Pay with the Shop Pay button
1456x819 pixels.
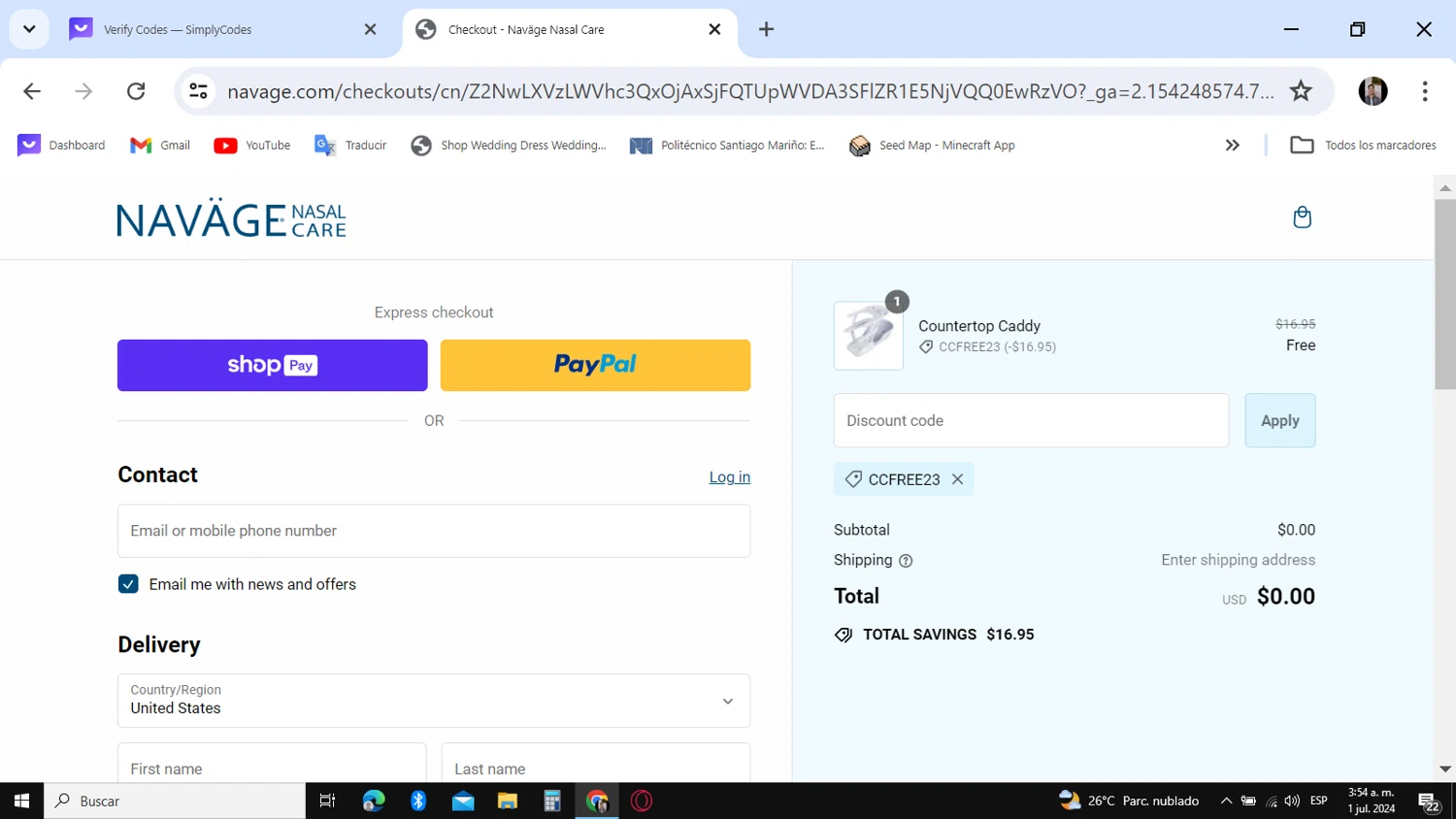tap(273, 366)
